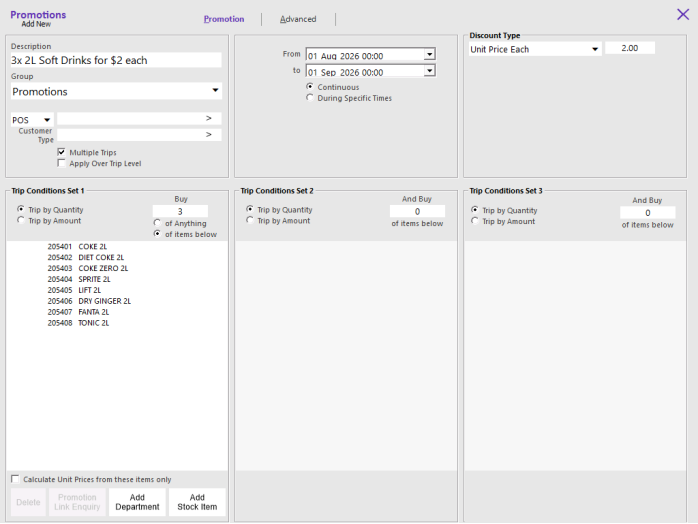Click the And Buy field in Set 2

(417, 211)
